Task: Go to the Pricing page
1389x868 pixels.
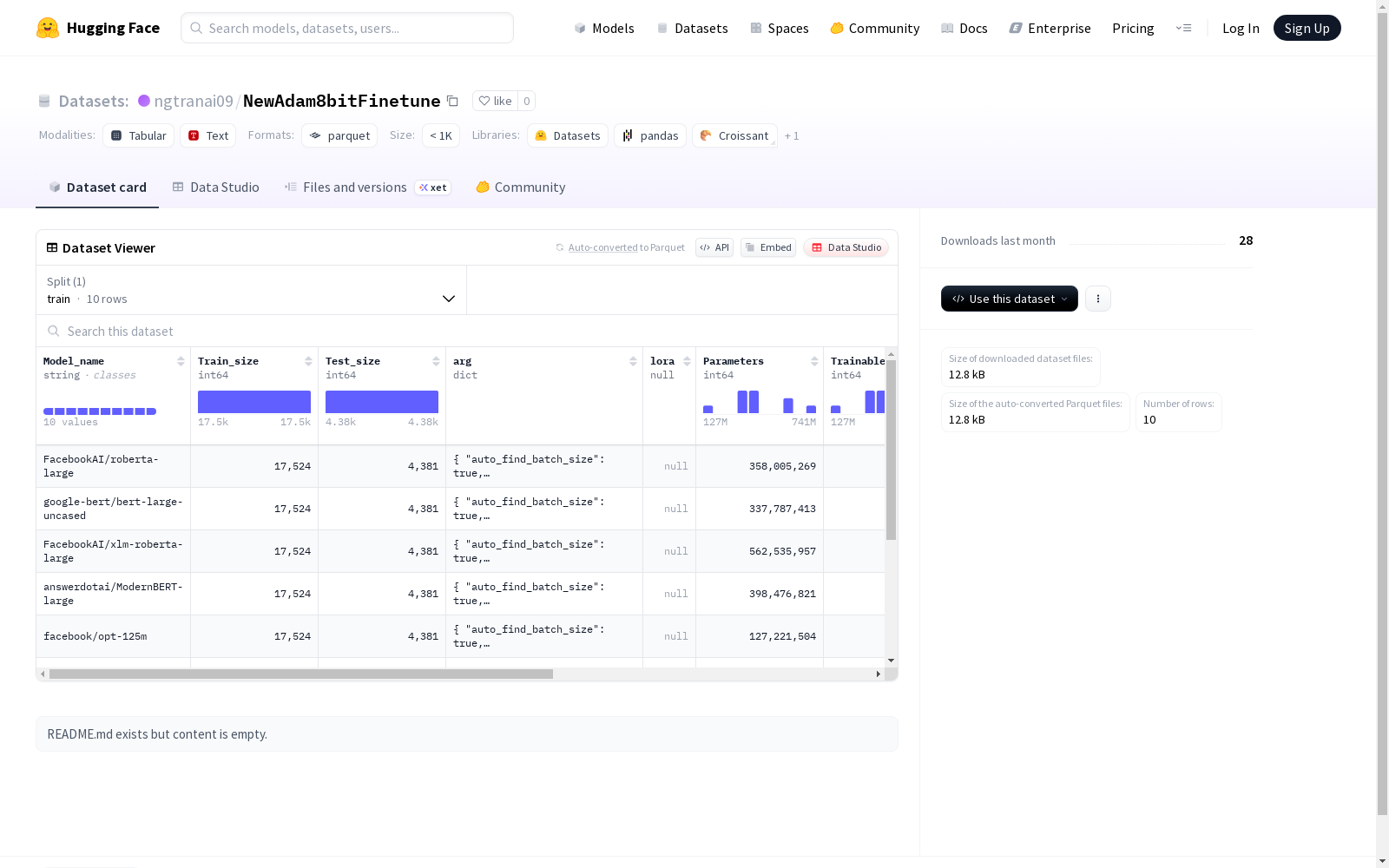Action: click(1133, 28)
